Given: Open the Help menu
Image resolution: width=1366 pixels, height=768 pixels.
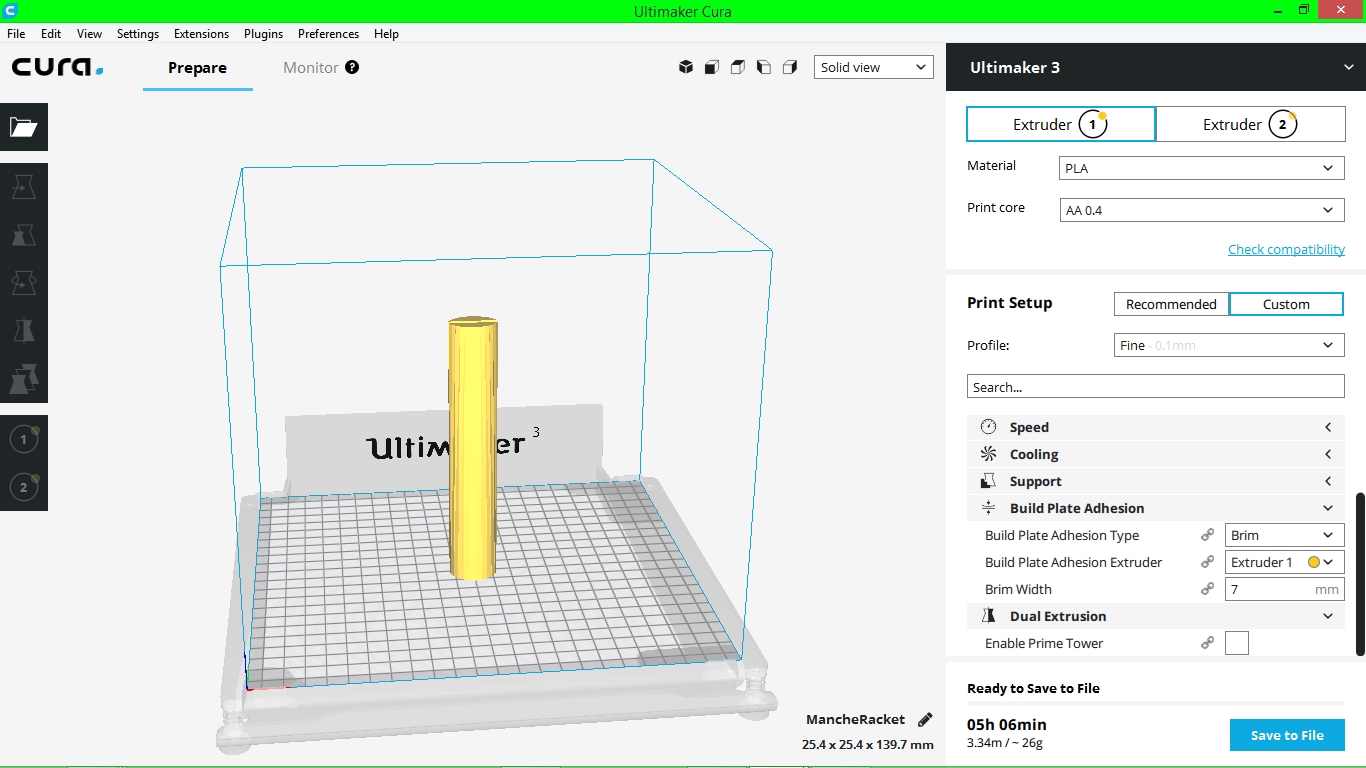Looking at the screenshot, I should [386, 33].
